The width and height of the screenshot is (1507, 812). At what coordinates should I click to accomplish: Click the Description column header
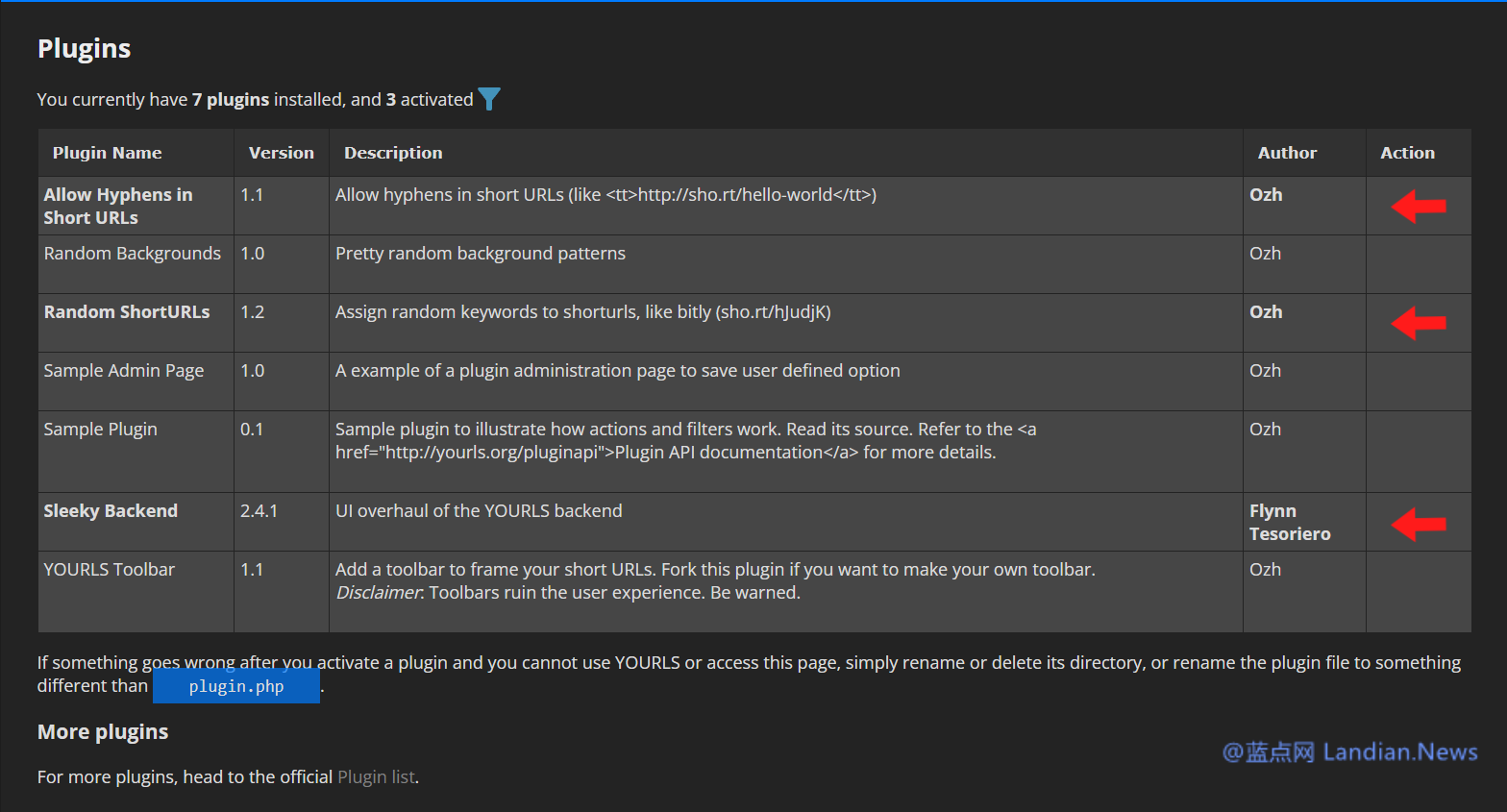393,153
